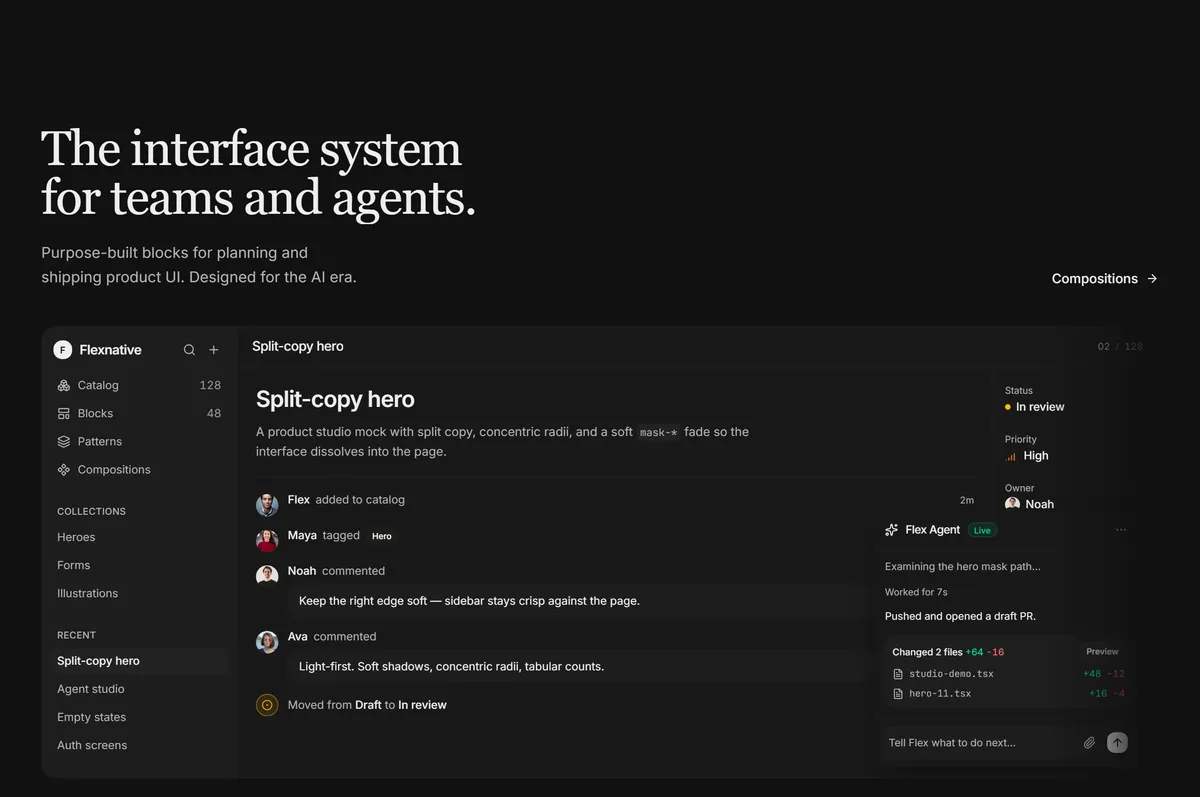The height and width of the screenshot is (797, 1200).
Task: Click the Live status badge
Action: click(982, 530)
